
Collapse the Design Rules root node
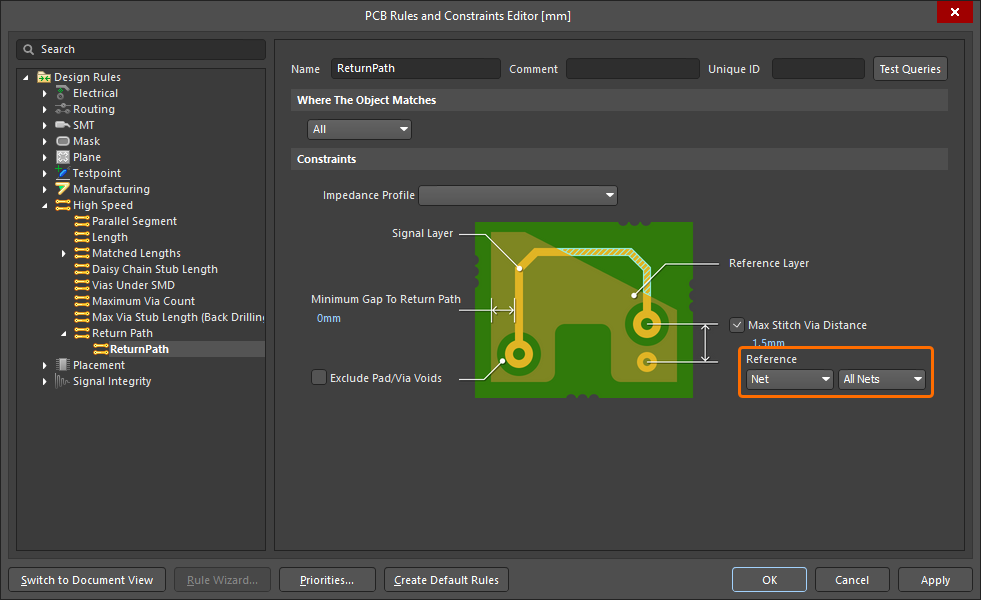point(26,78)
